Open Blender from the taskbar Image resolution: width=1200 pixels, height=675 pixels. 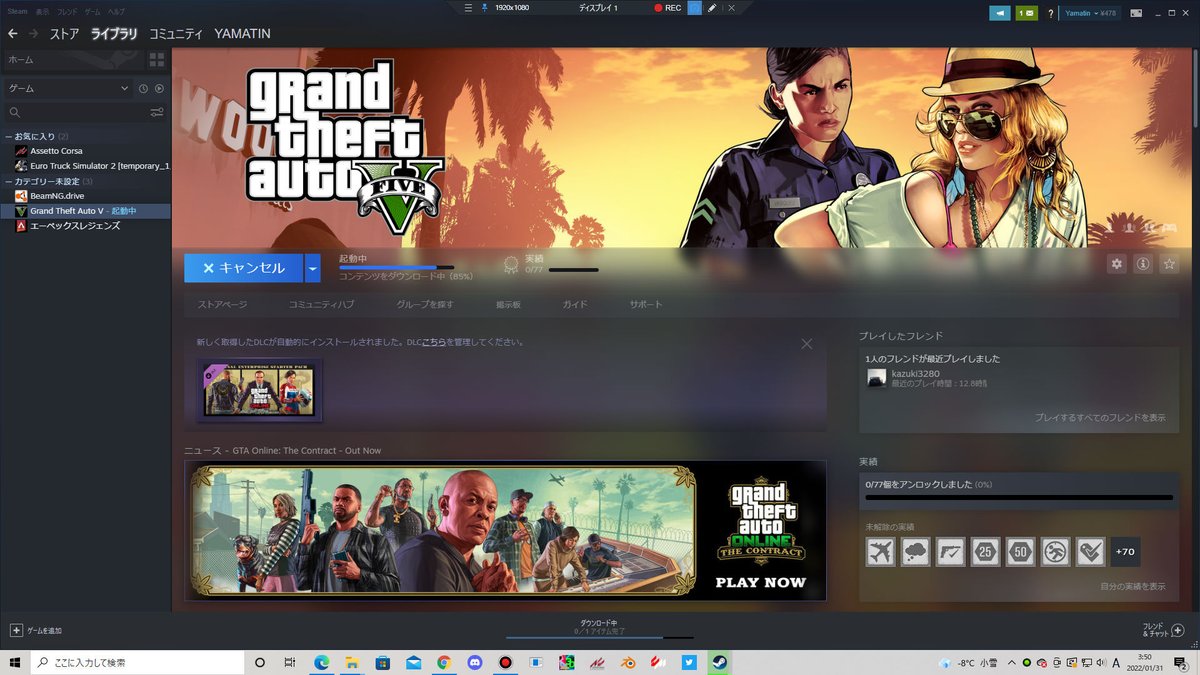pos(628,662)
